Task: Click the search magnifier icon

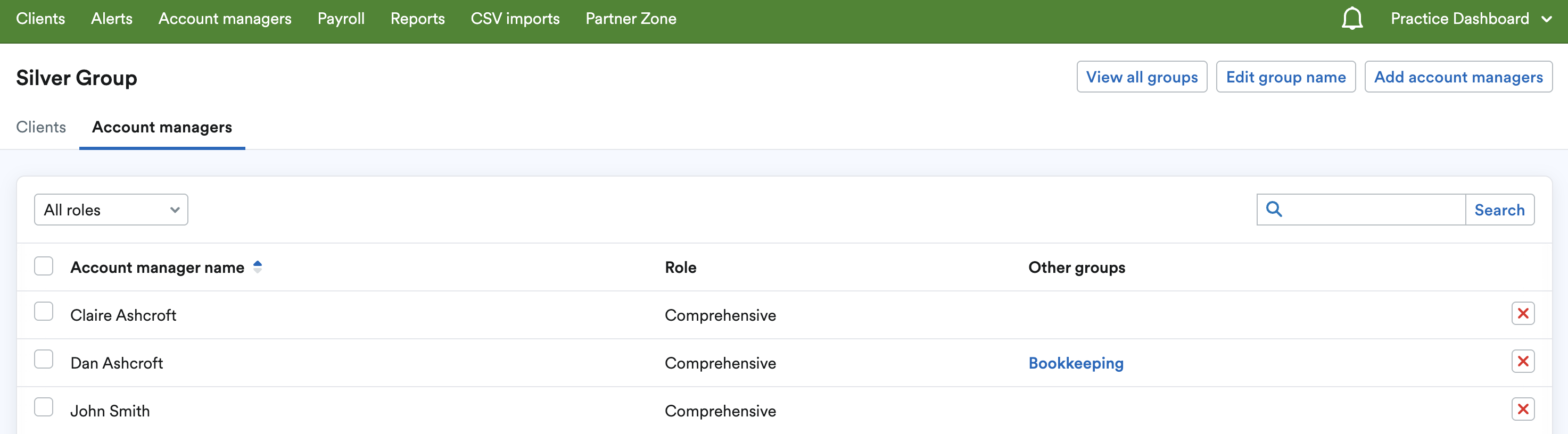Action: click(x=1274, y=209)
